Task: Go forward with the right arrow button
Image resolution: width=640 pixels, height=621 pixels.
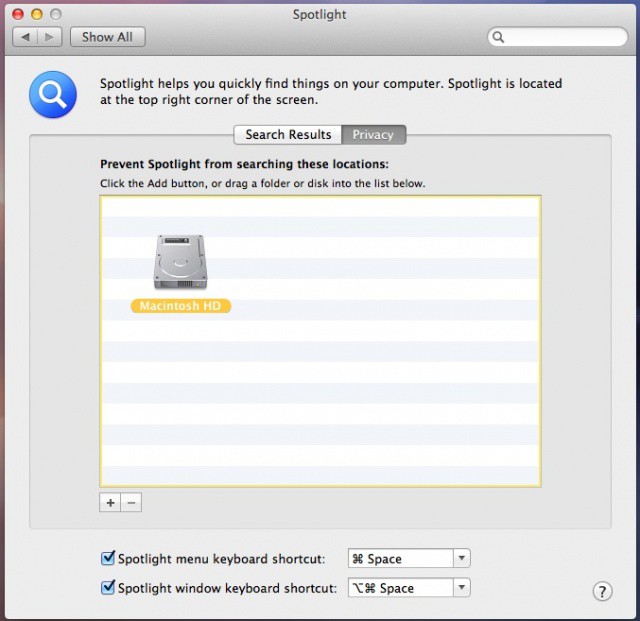Action: point(50,37)
